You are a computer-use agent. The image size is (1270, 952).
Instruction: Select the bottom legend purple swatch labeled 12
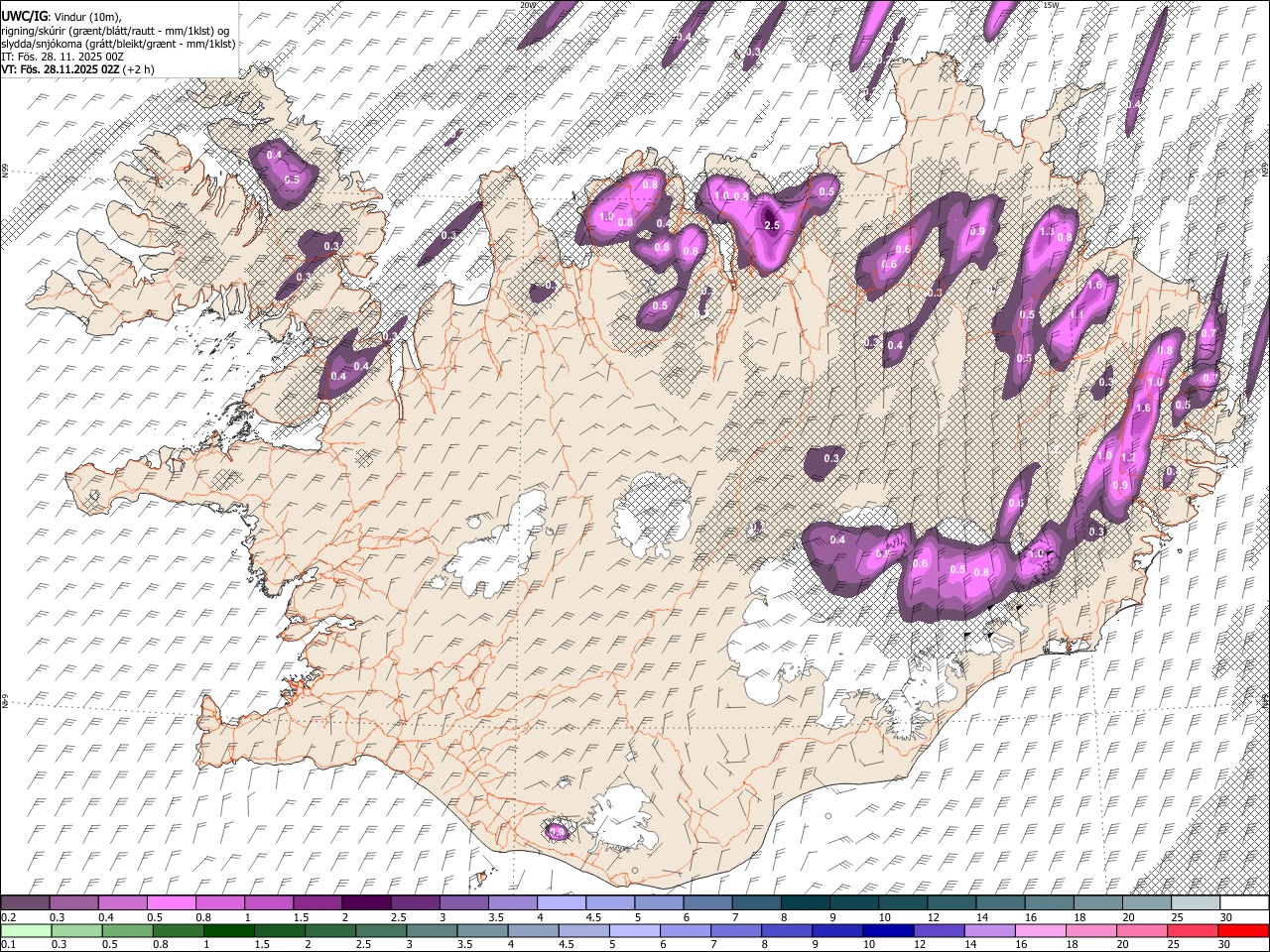pyautogui.click(x=938, y=930)
